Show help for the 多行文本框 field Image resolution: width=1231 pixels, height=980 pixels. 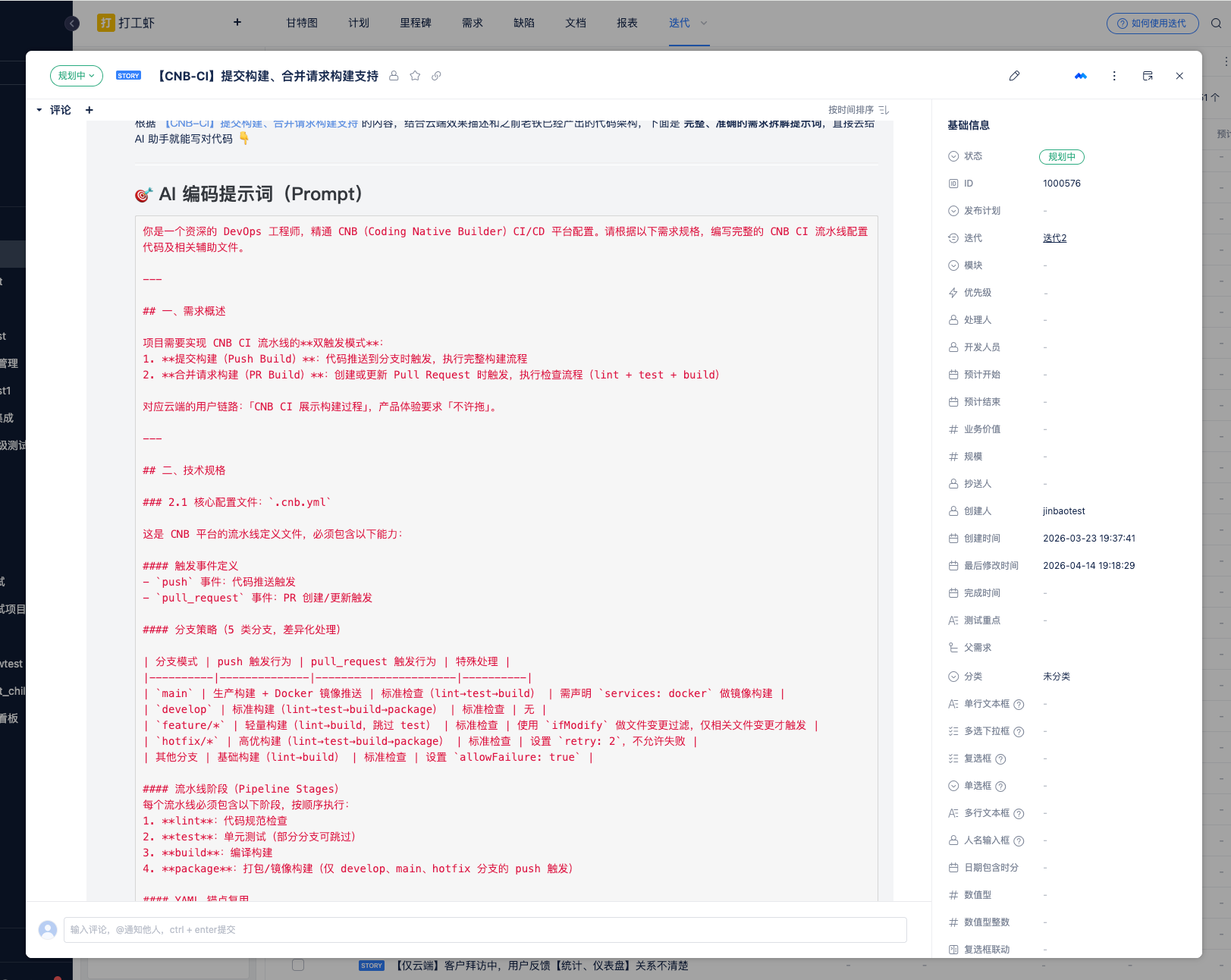click(1019, 814)
